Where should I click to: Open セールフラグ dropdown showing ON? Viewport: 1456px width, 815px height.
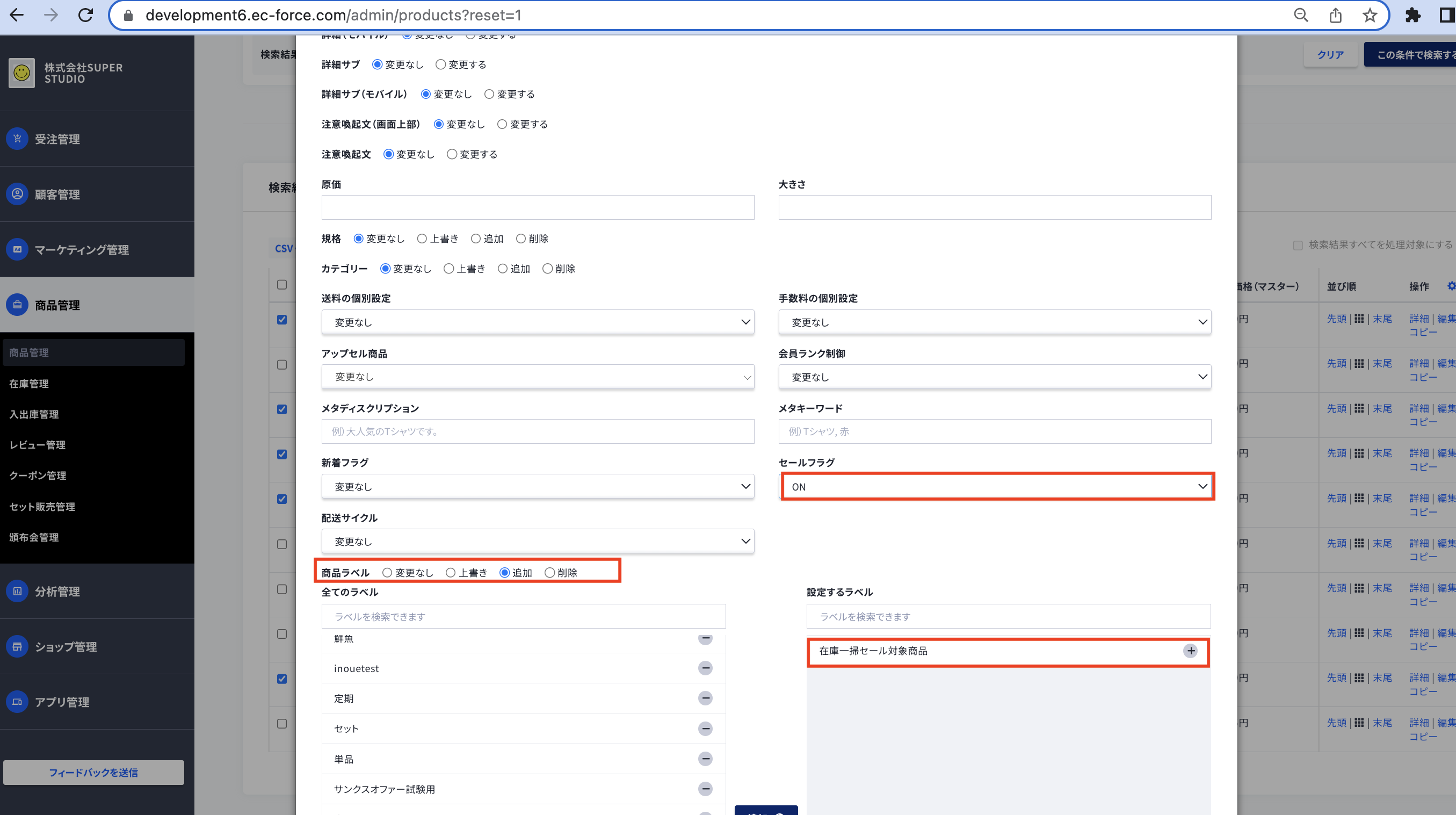(x=995, y=486)
